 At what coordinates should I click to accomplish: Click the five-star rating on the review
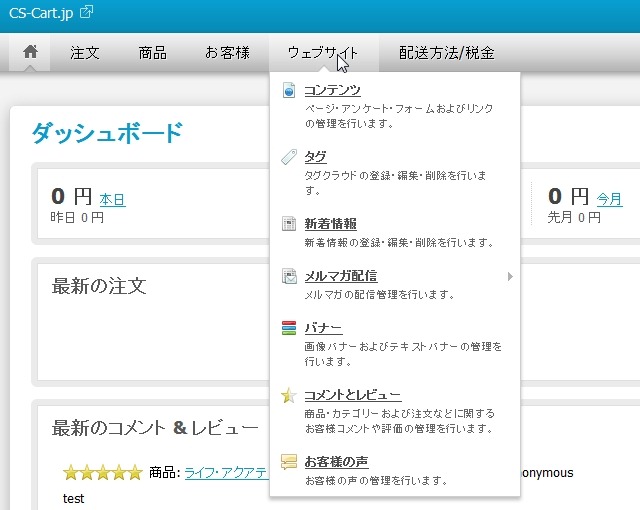pyautogui.click(x=102, y=472)
